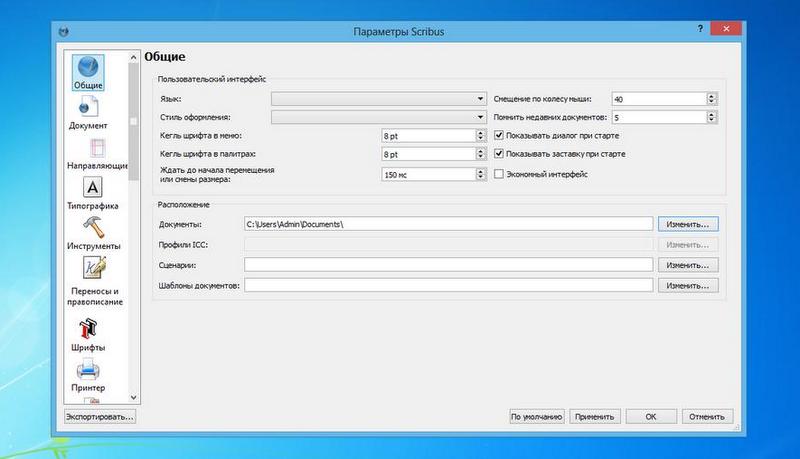This screenshot has height=459, width=800.
Task: Increase Кегль шрифта в меню value
Action: 480,133
